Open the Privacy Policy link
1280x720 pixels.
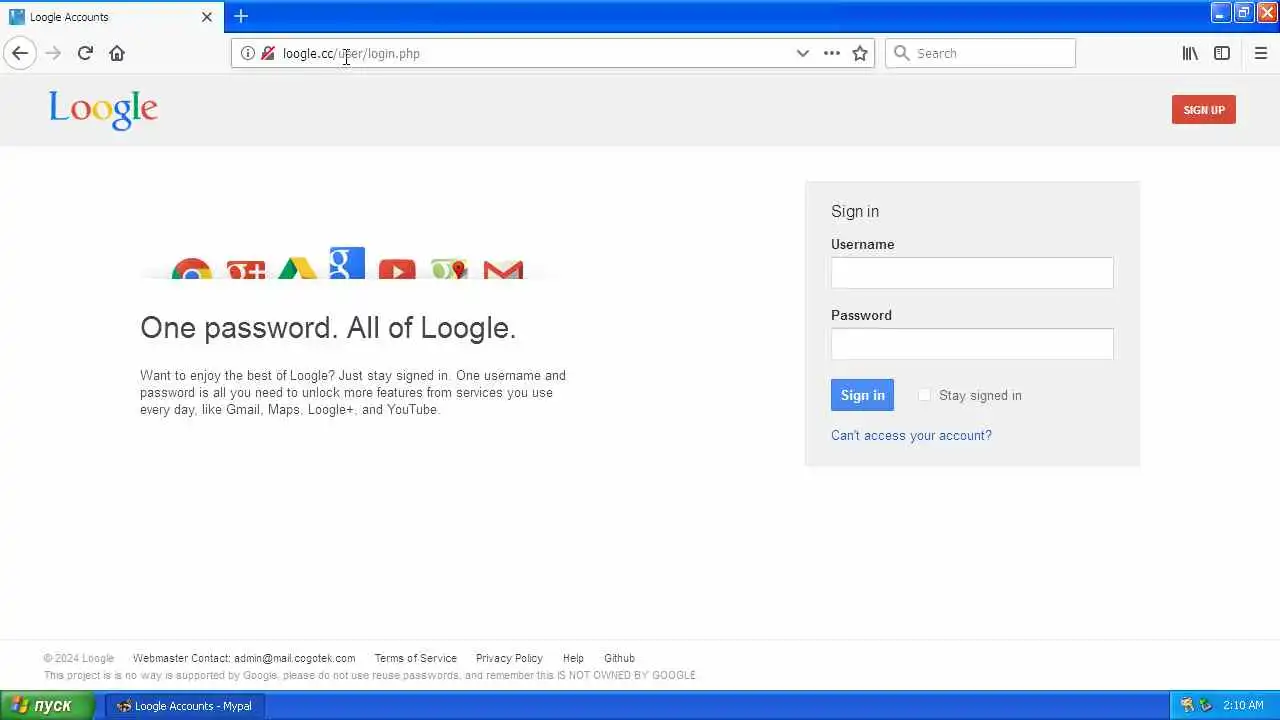[509, 658]
